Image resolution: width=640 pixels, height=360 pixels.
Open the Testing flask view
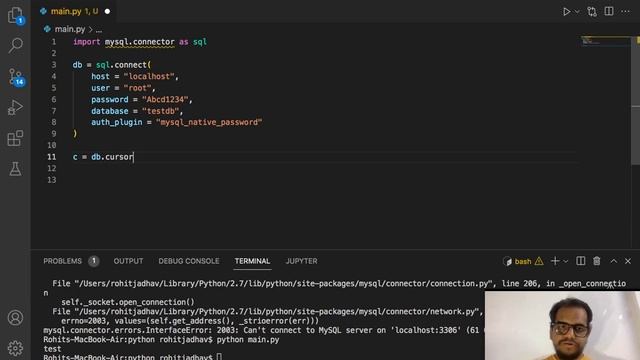(x=16, y=169)
